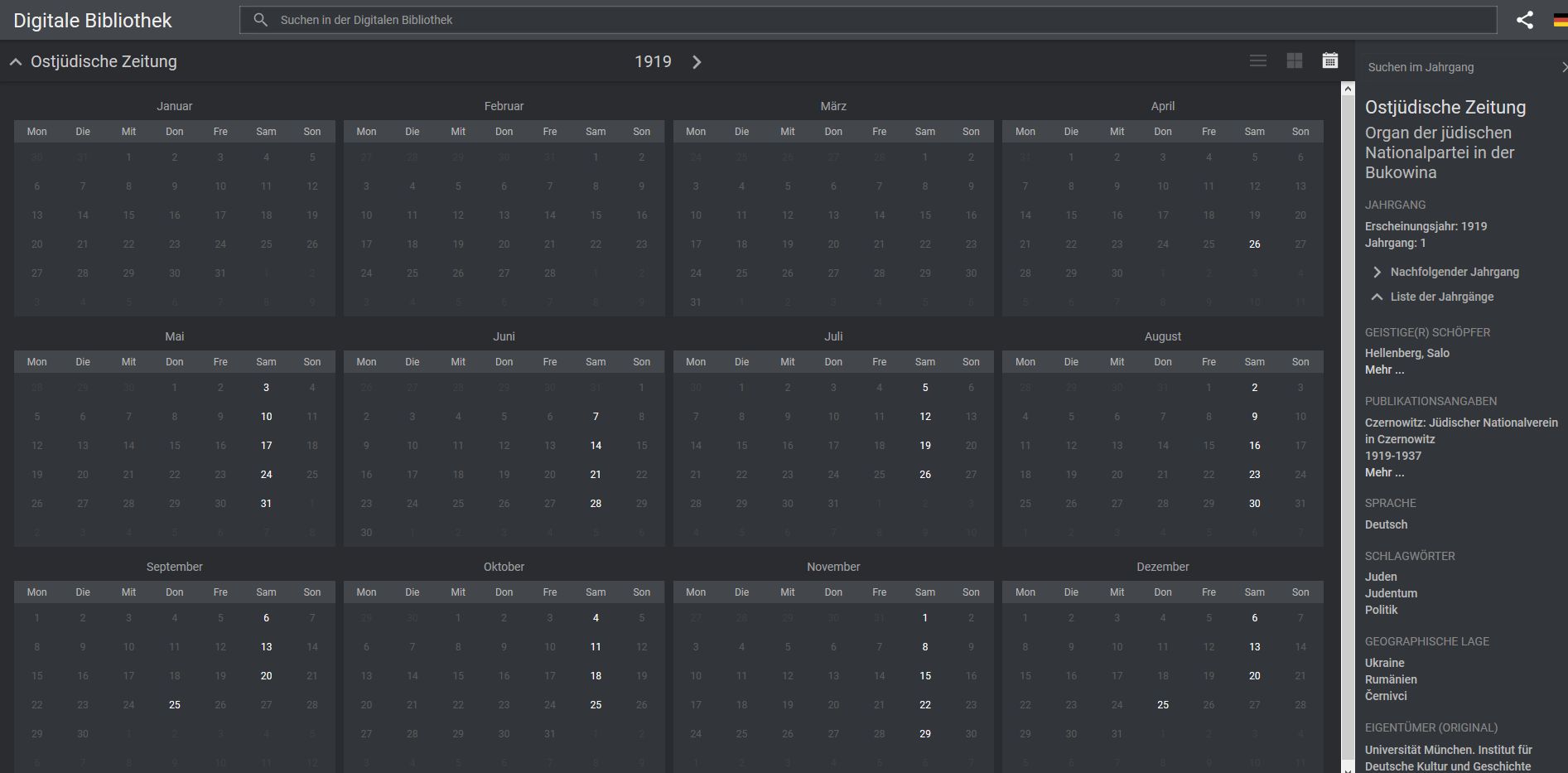Open issue of Dezember 6
Image resolution: width=1568 pixels, height=773 pixels.
click(1254, 618)
